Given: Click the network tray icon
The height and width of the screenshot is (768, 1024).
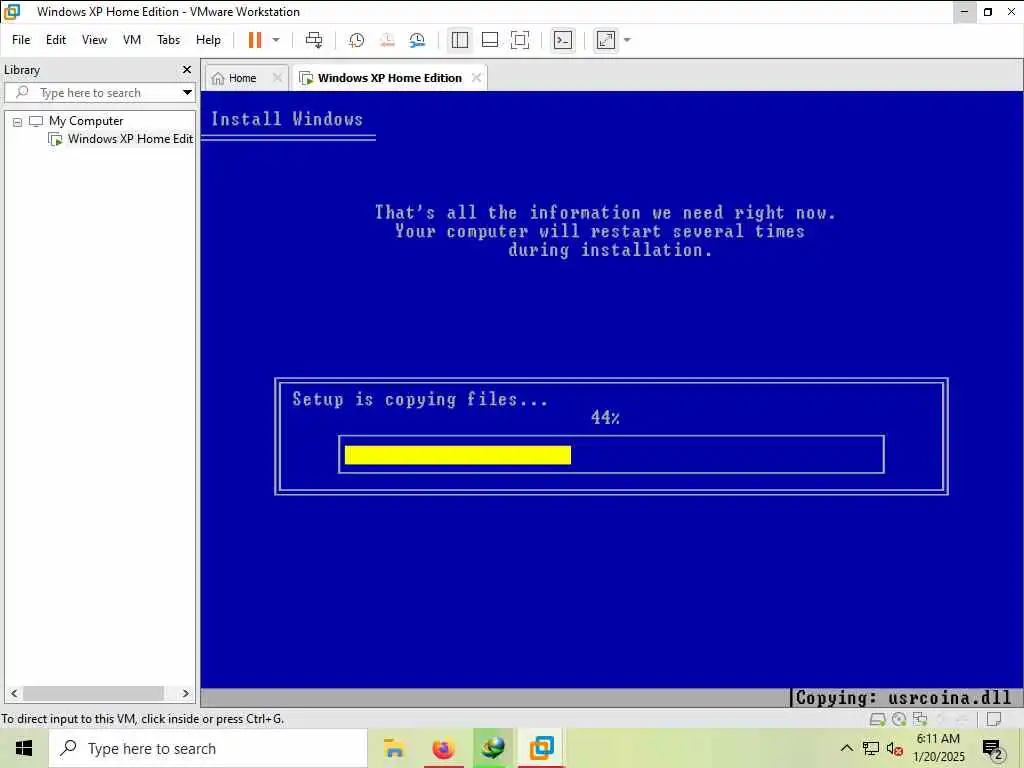Looking at the screenshot, I should pyautogui.click(x=871, y=748).
